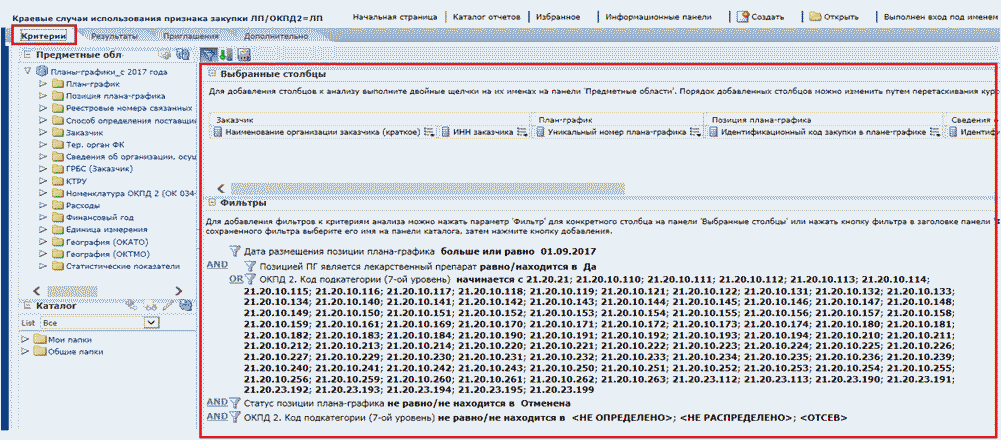Toggle the first AND operator link
Image resolution: width=1001 pixels, height=440 pixels.
(216, 265)
